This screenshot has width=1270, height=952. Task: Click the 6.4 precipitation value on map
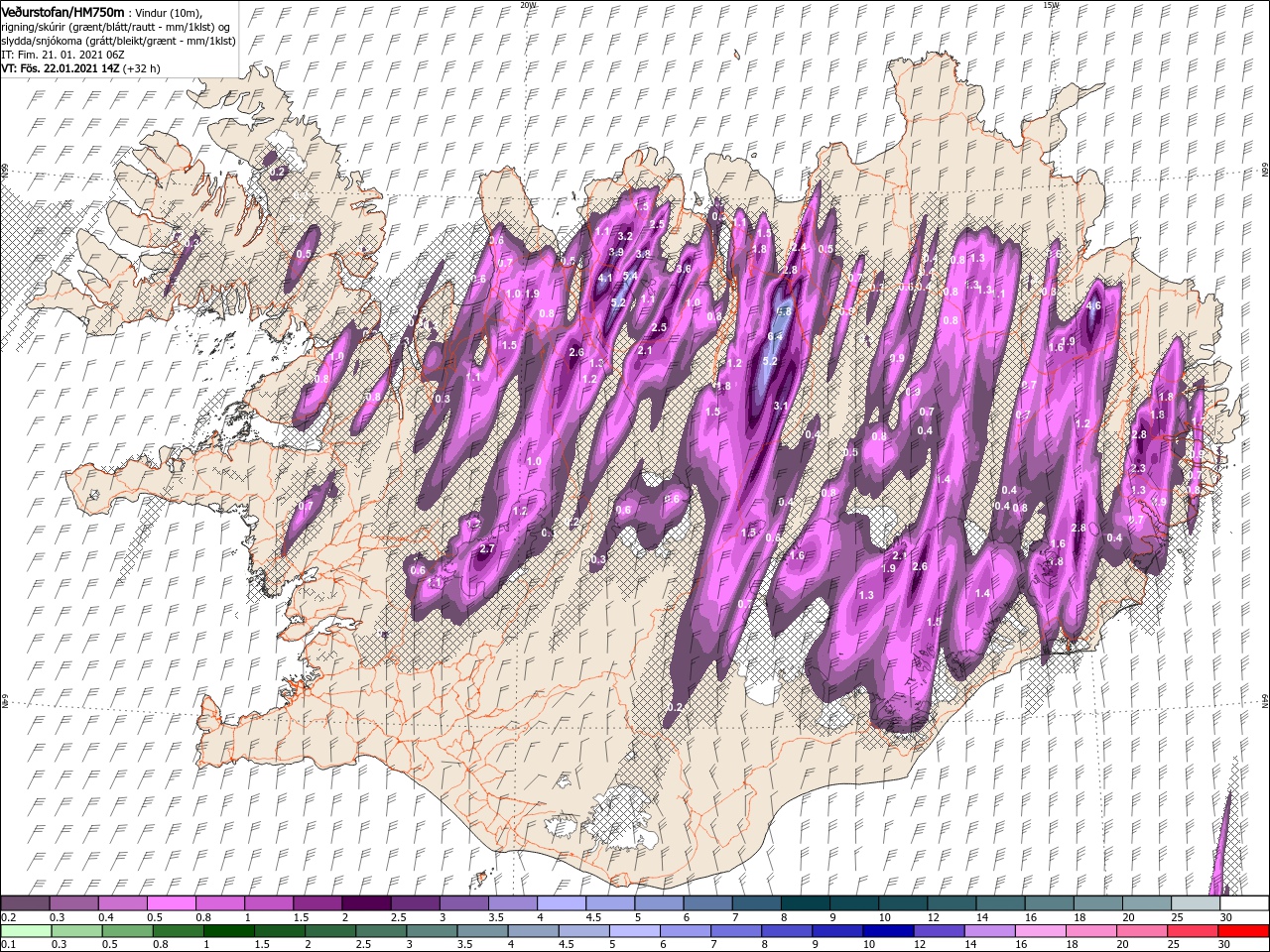tap(775, 337)
